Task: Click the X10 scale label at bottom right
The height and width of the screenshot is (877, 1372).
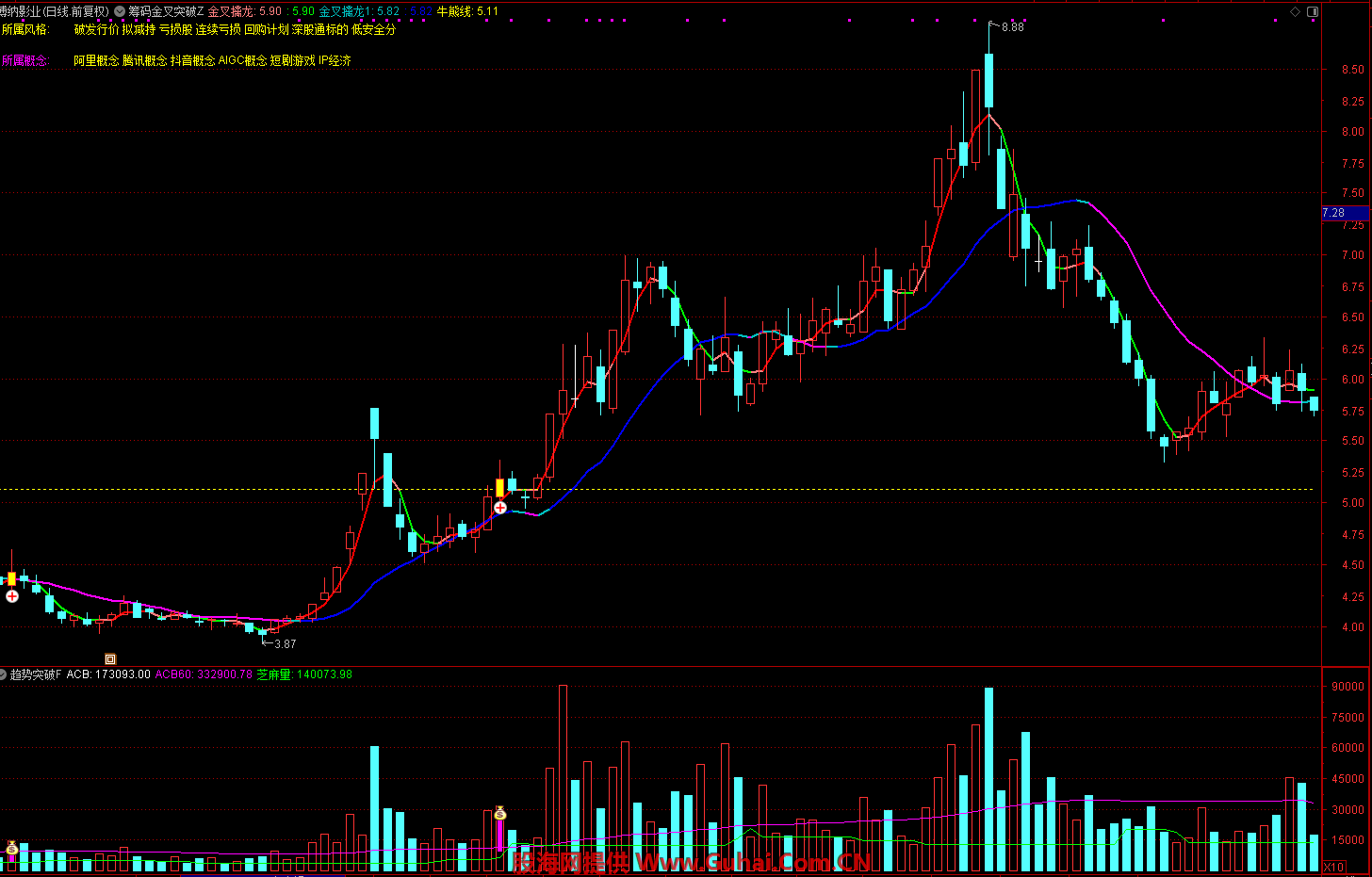Action: click(1334, 867)
